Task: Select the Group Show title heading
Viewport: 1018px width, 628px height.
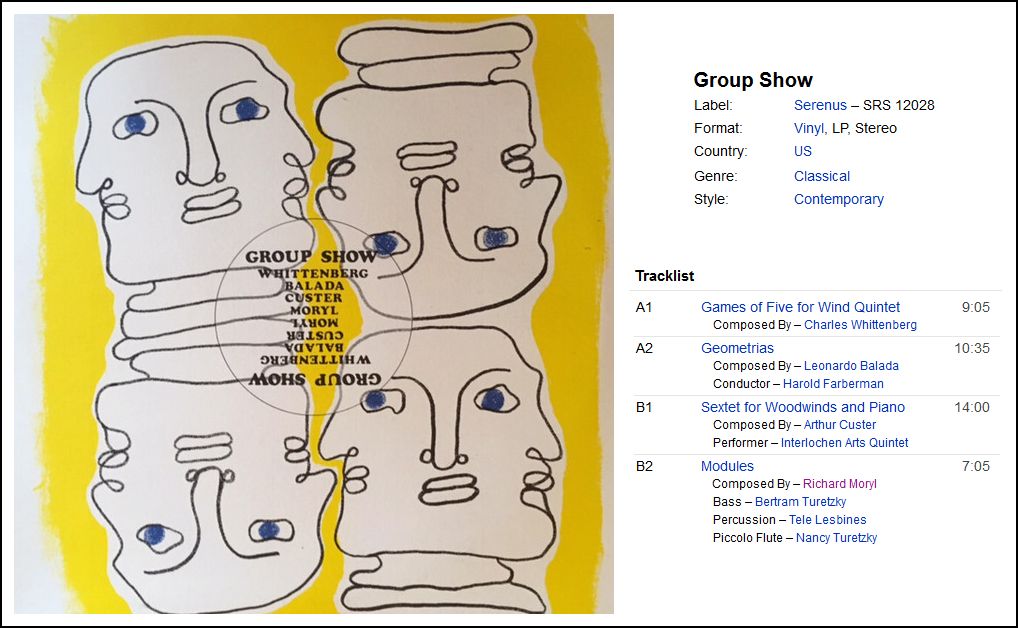Action: 753,80
